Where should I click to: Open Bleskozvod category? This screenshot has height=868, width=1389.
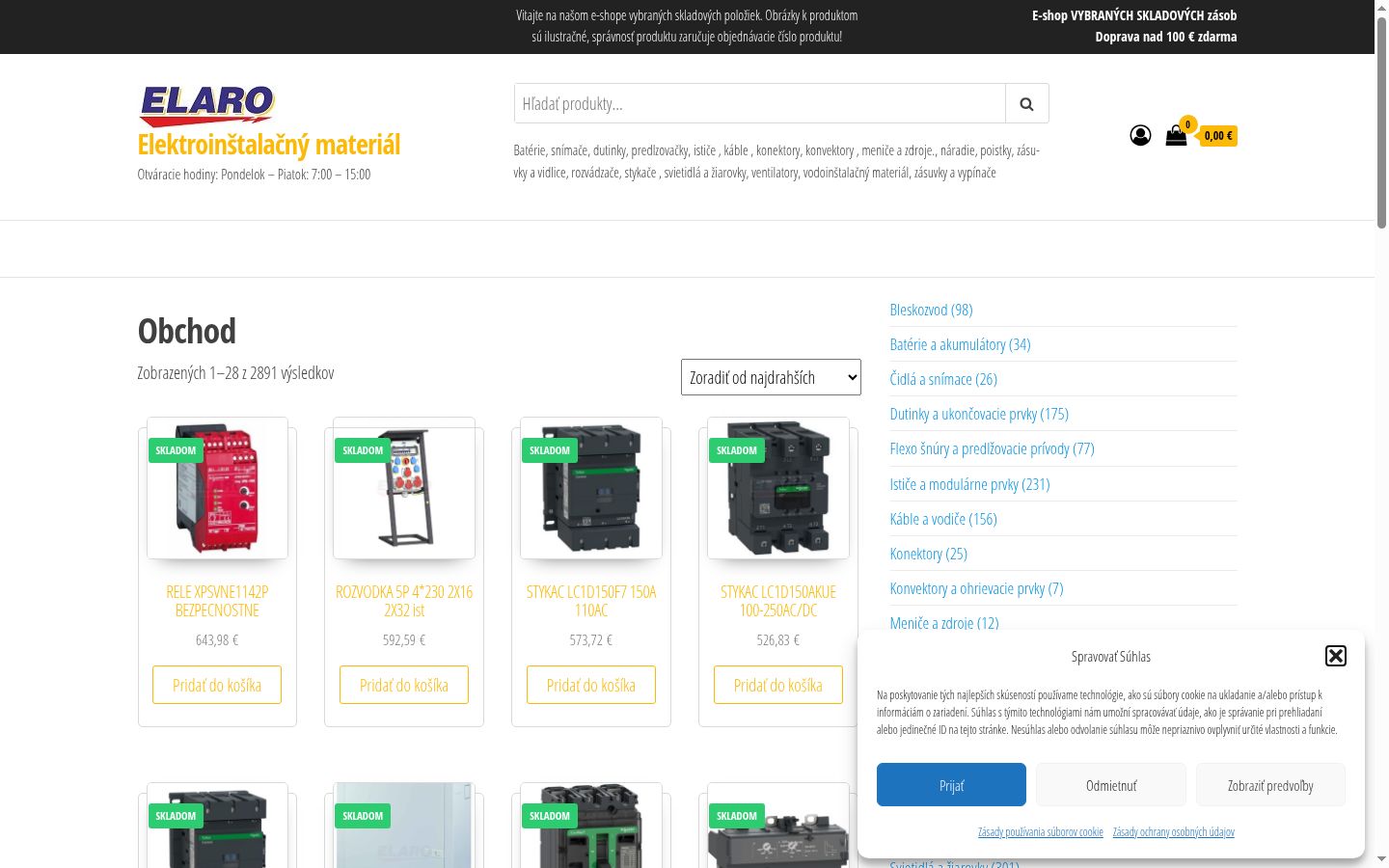click(931, 310)
